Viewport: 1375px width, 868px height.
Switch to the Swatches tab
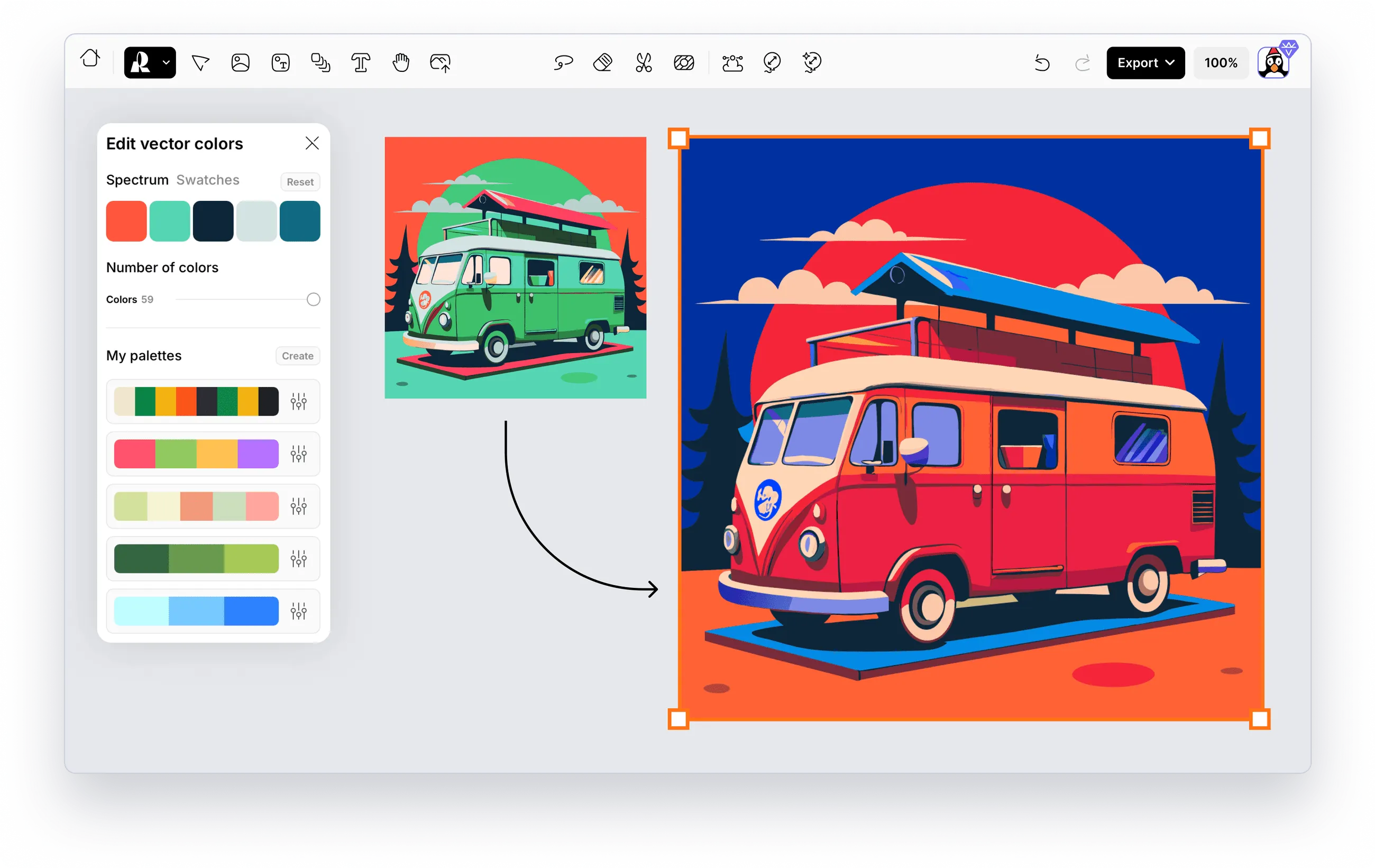pyautogui.click(x=208, y=180)
